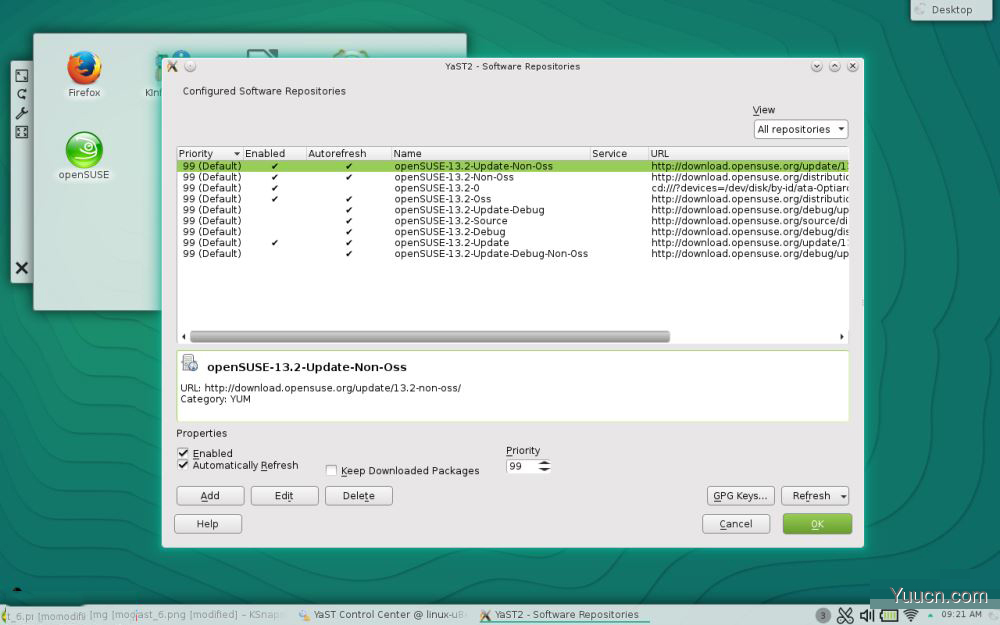Open the openSUSE desktop icon
Image resolution: width=1000 pixels, height=625 pixels.
point(84,151)
